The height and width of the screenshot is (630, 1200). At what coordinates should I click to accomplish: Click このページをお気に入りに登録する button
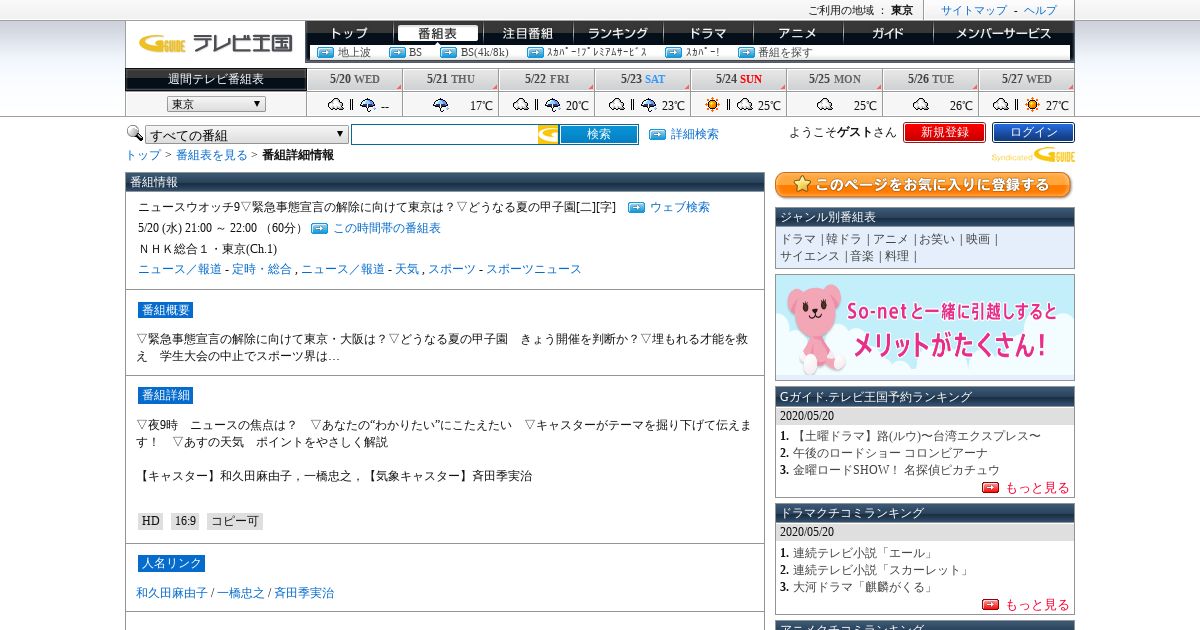tap(923, 185)
